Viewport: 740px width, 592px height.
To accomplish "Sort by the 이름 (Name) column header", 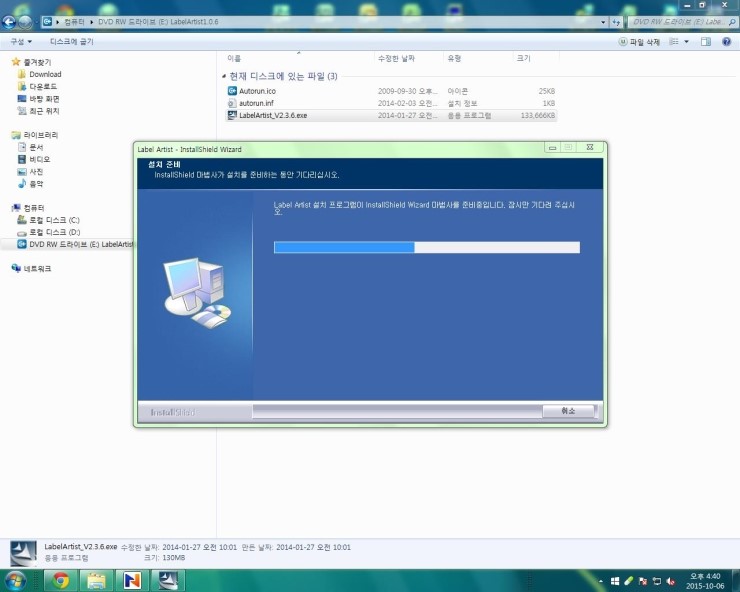I will 234,59.
